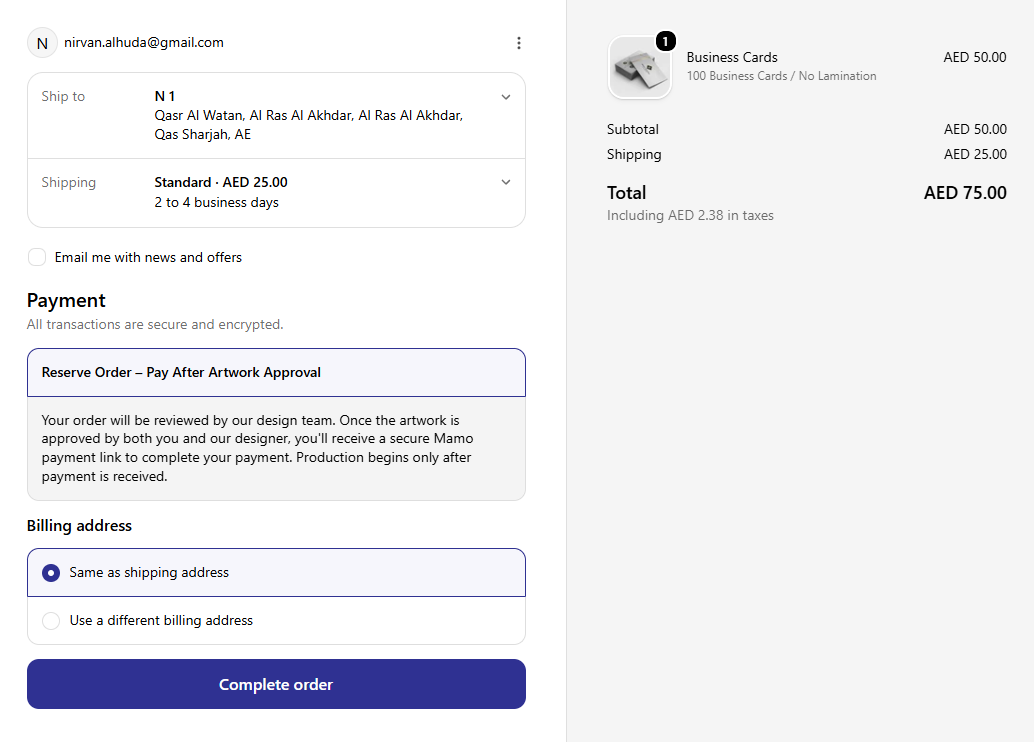Click the Business Cards product title

point(732,57)
